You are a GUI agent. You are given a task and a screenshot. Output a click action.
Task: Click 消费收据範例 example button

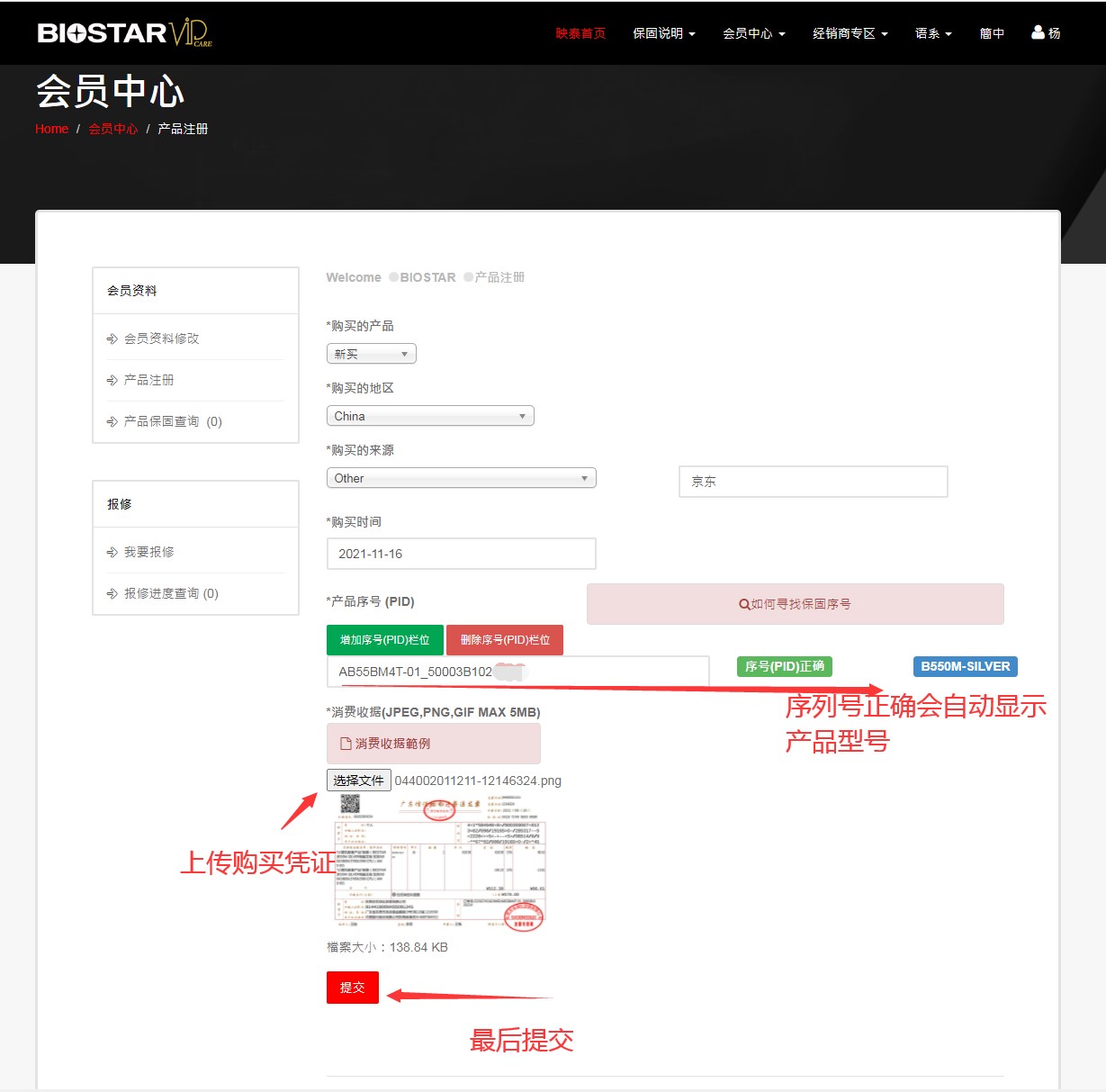[434, 744]
